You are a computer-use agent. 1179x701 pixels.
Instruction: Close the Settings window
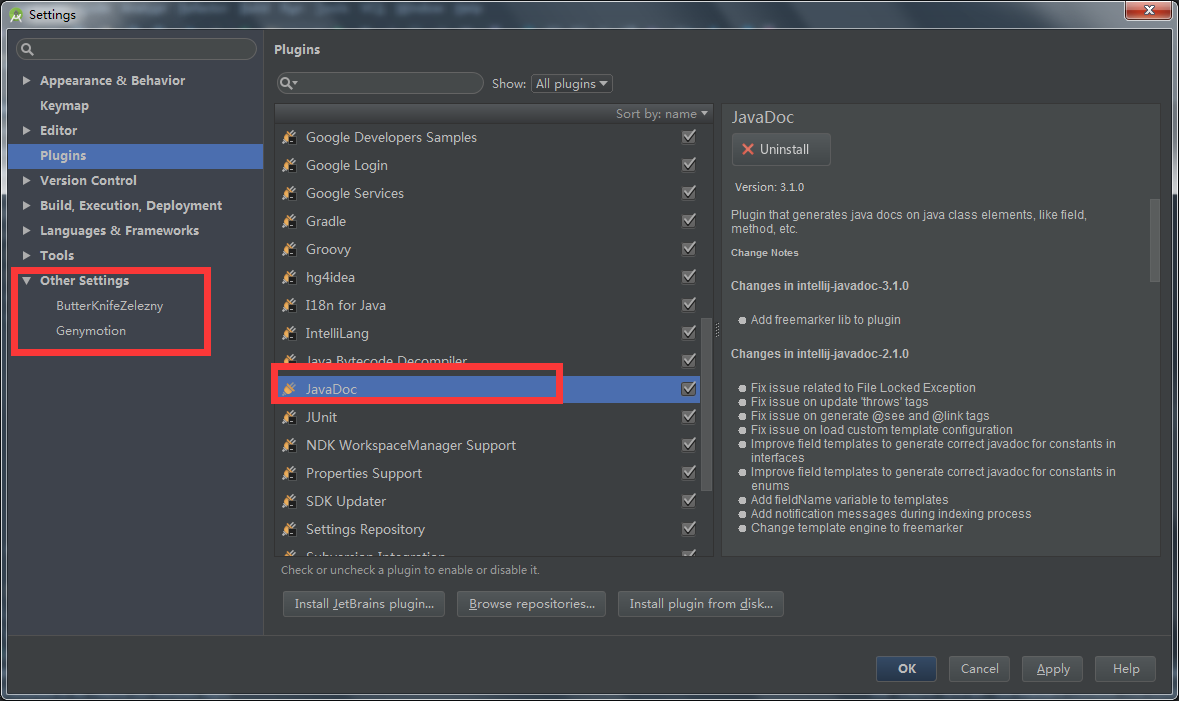point(1148,10)
